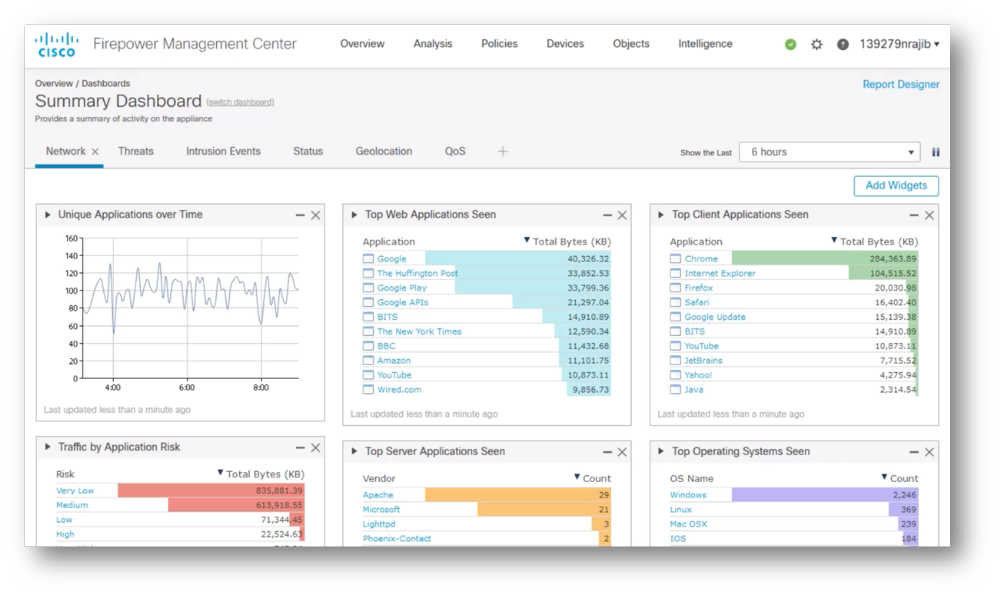Switch to the Intrusion Events tab
The width and height of the screenshot is (1000, 596).
pyautogui.click(x=223, y=152)
